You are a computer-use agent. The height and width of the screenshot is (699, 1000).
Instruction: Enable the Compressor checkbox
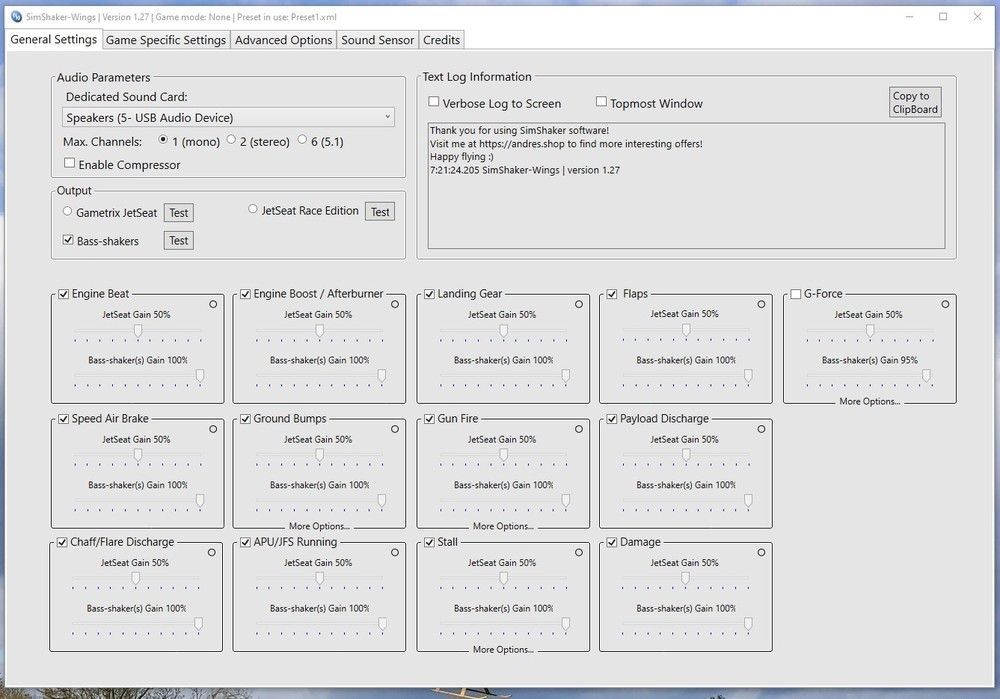click(x=70, y=163)
